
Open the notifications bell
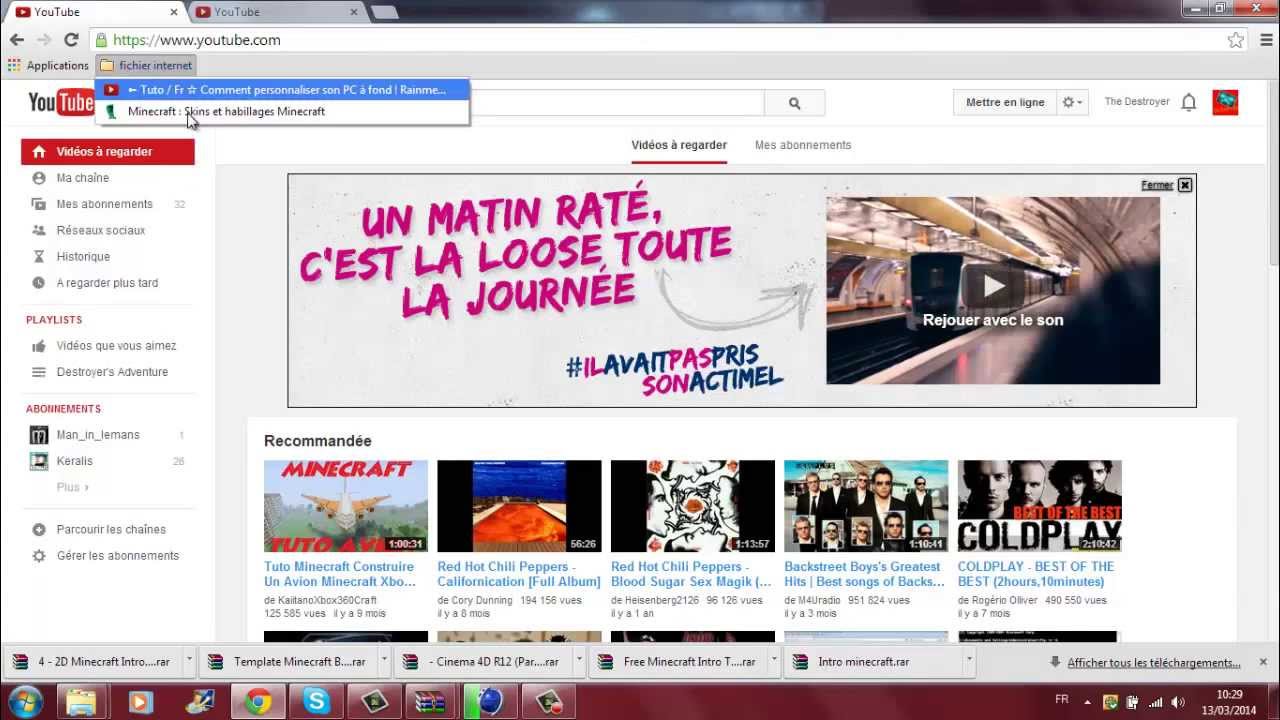coord(1189,102)
